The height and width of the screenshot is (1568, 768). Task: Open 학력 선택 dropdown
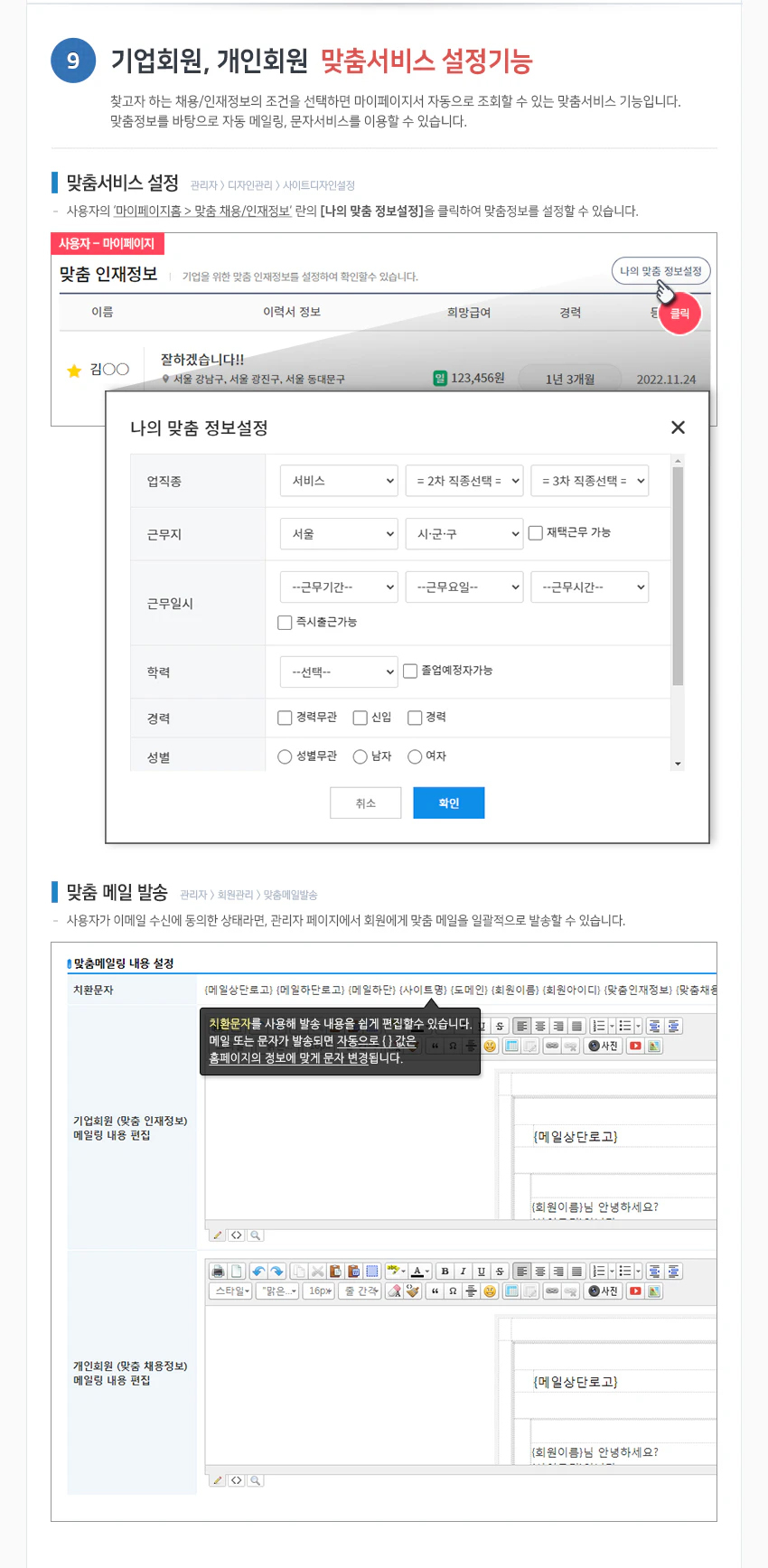pos(339,672)
